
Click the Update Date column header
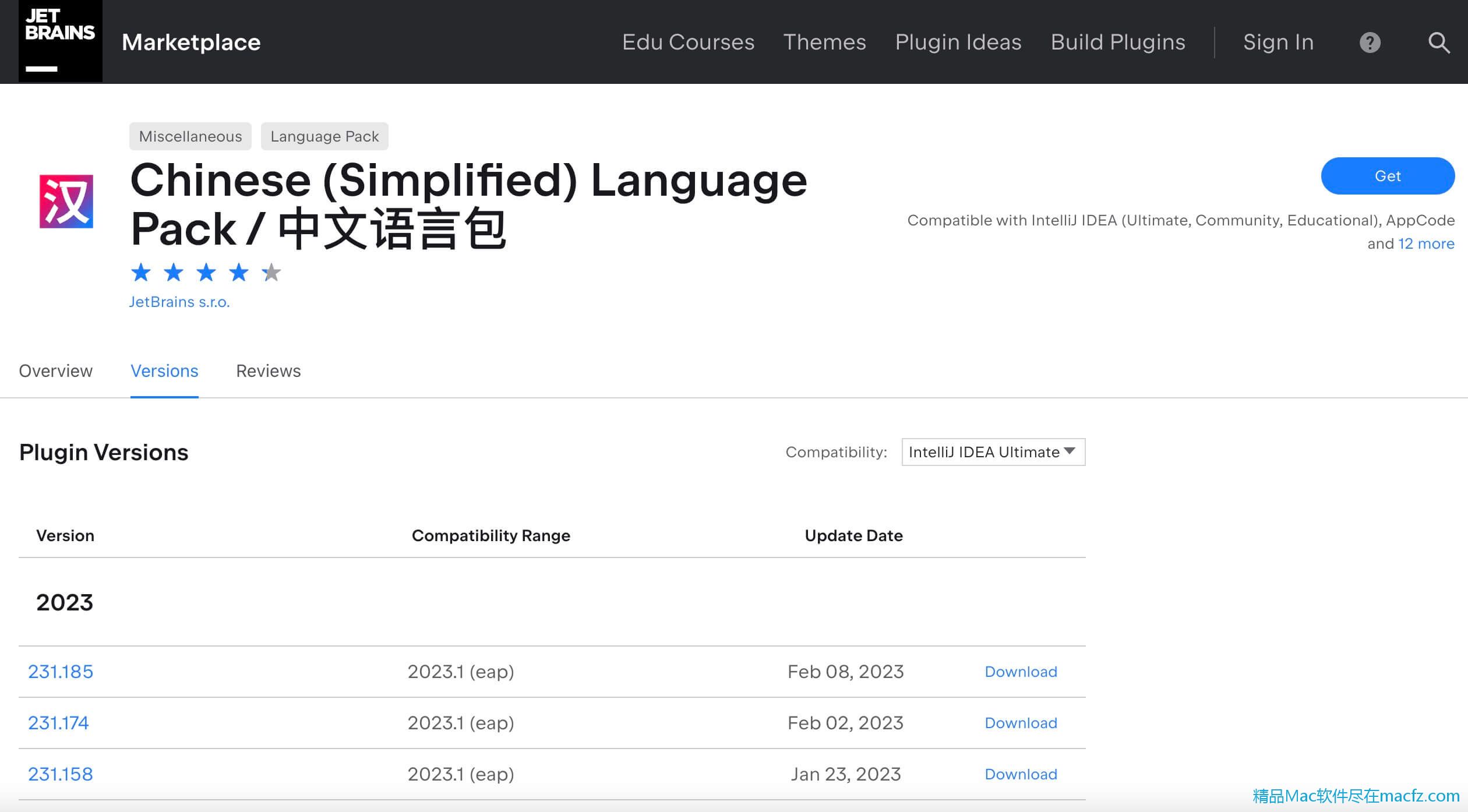[853, 535]
